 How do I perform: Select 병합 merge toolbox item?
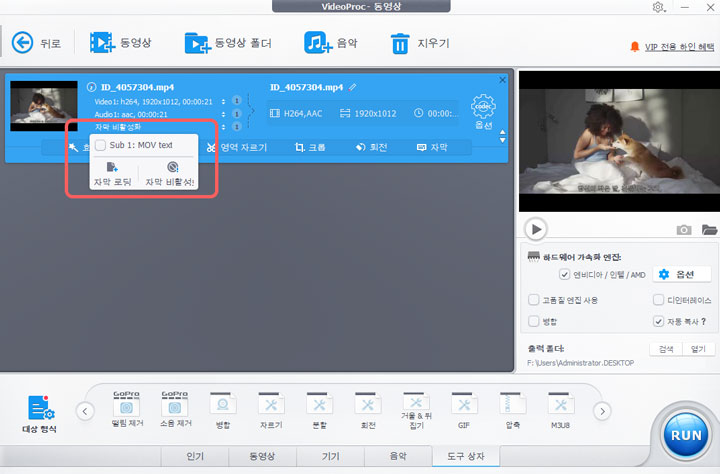click(x=223, y=411)
